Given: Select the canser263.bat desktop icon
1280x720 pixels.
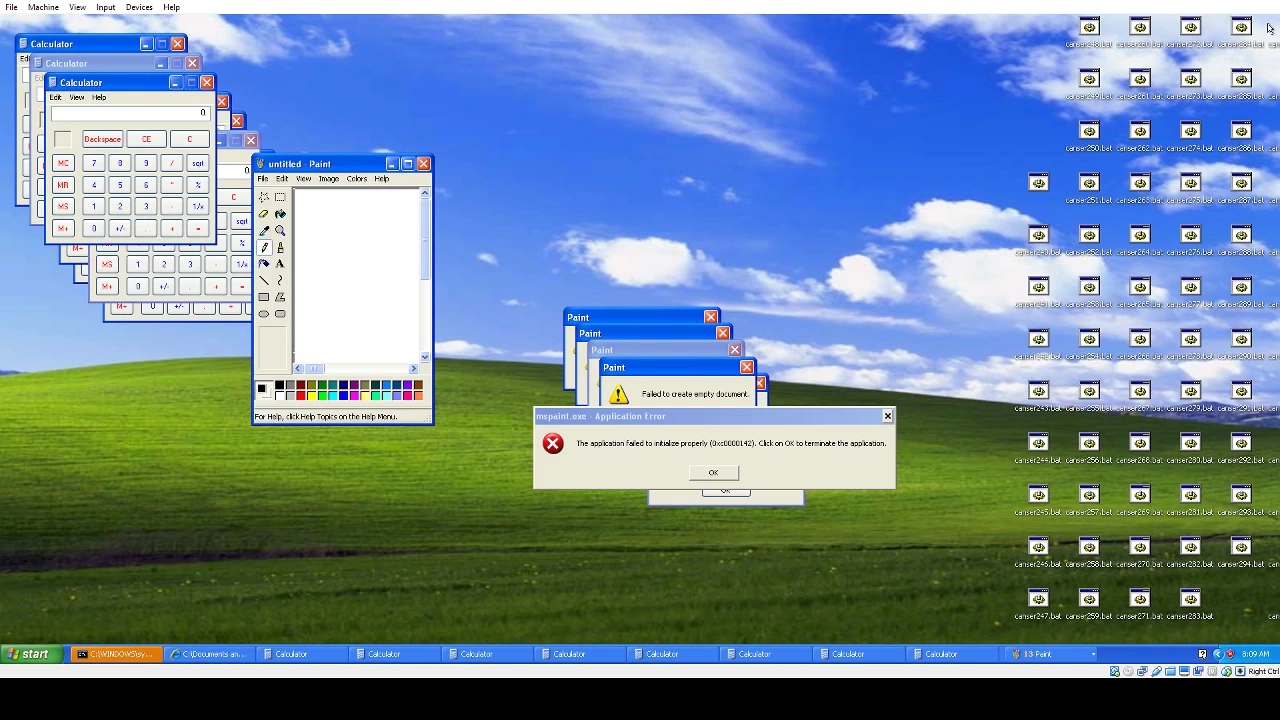Looking at the screenshot, I should click(x=1140, y=188).
